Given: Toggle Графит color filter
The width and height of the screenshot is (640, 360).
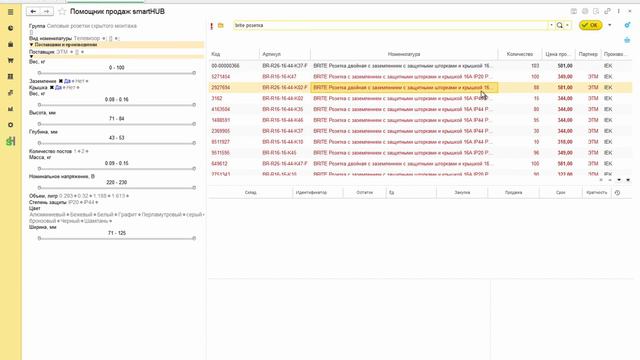Looking at the screenshot, I should [127, 215].
